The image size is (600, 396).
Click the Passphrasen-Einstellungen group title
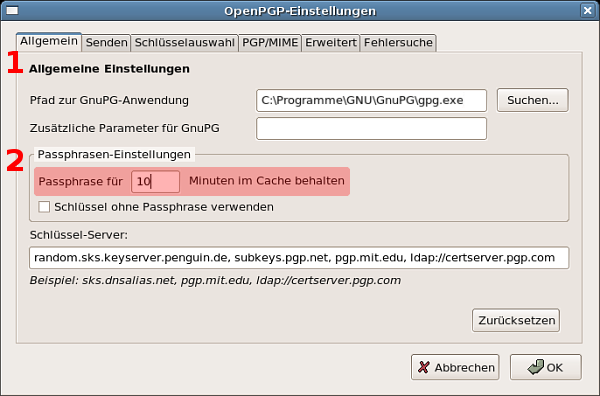tap(114, 155)
